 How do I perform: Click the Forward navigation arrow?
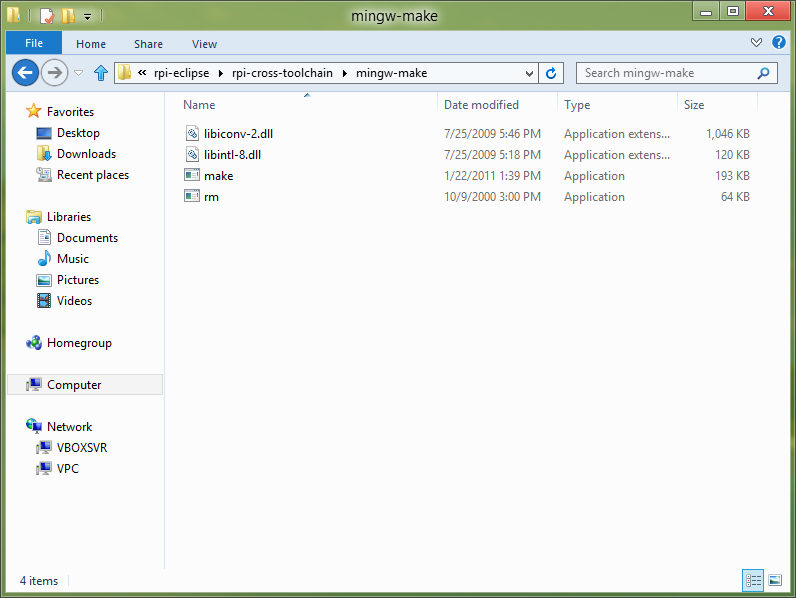tap(54, 73)
